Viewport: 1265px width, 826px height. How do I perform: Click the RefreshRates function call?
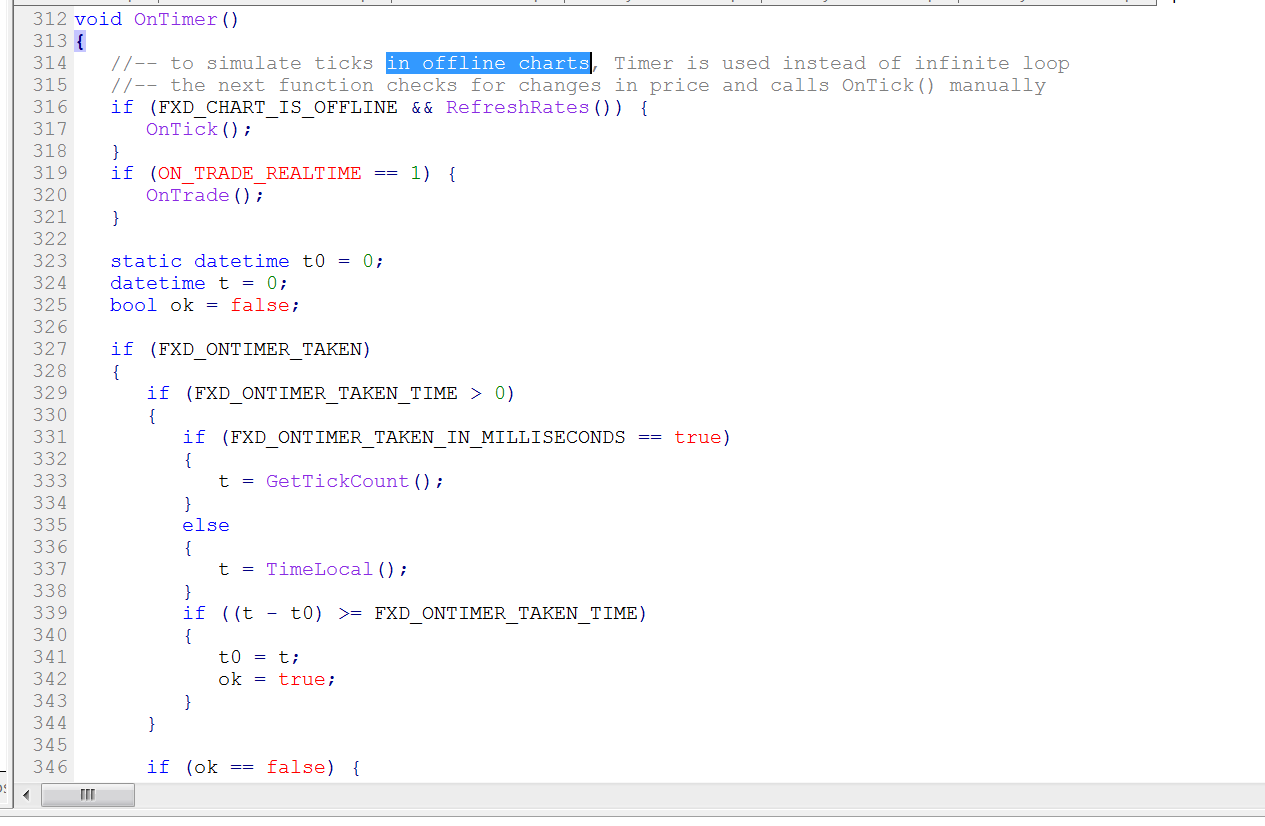[x=518, y=107]
